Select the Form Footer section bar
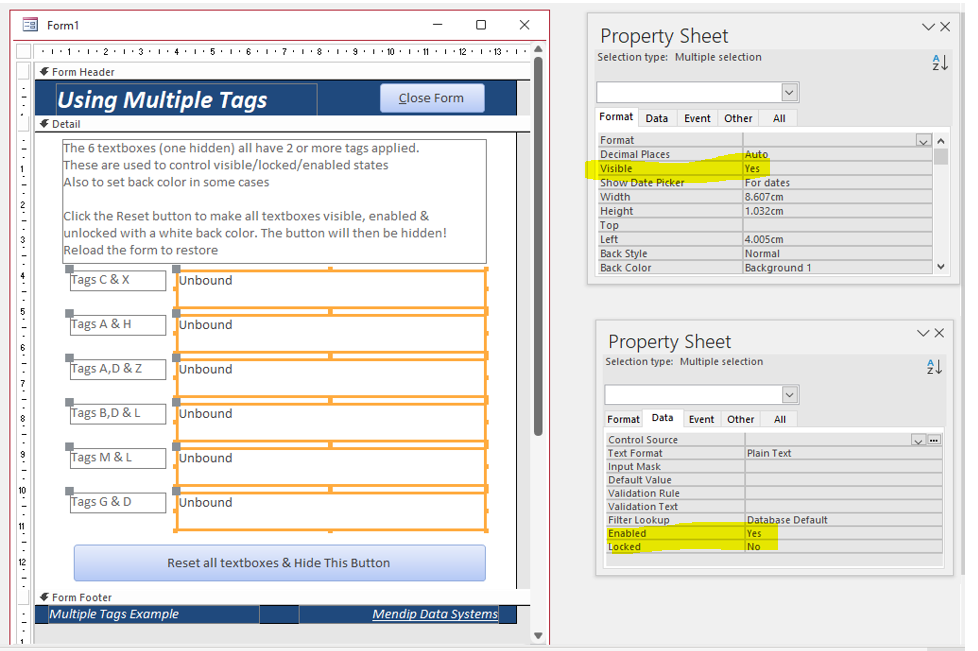The image size is (978, 651). tap(283, 597)
